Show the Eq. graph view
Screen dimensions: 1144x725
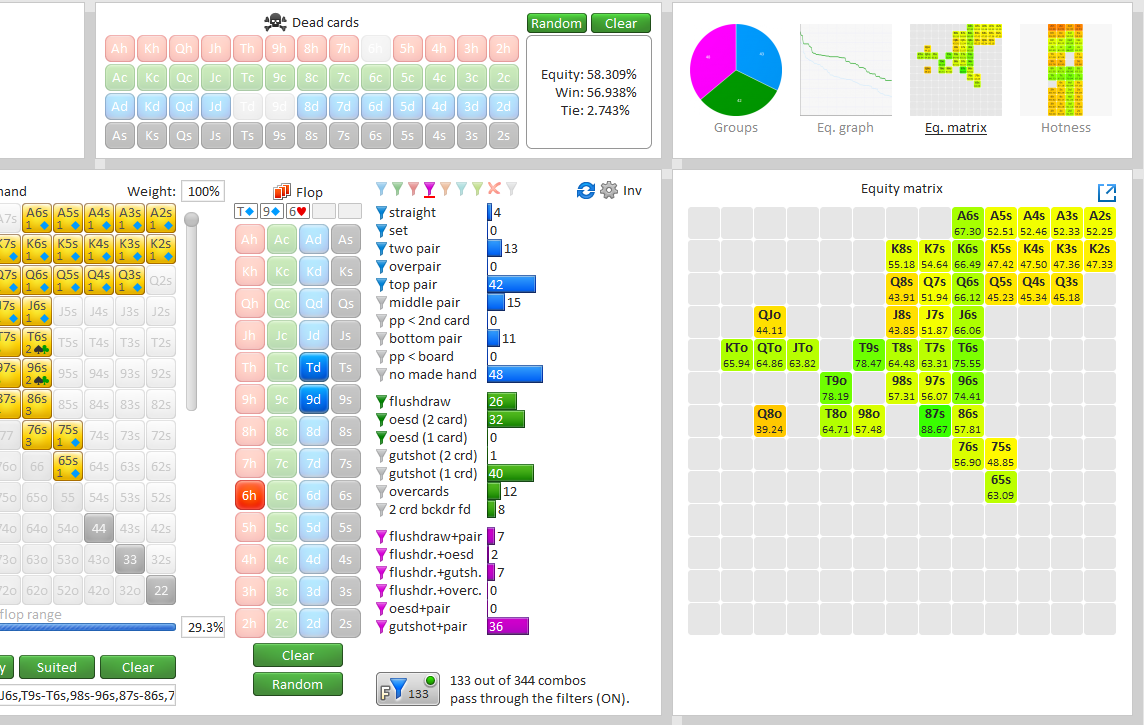tap(845, 80)
